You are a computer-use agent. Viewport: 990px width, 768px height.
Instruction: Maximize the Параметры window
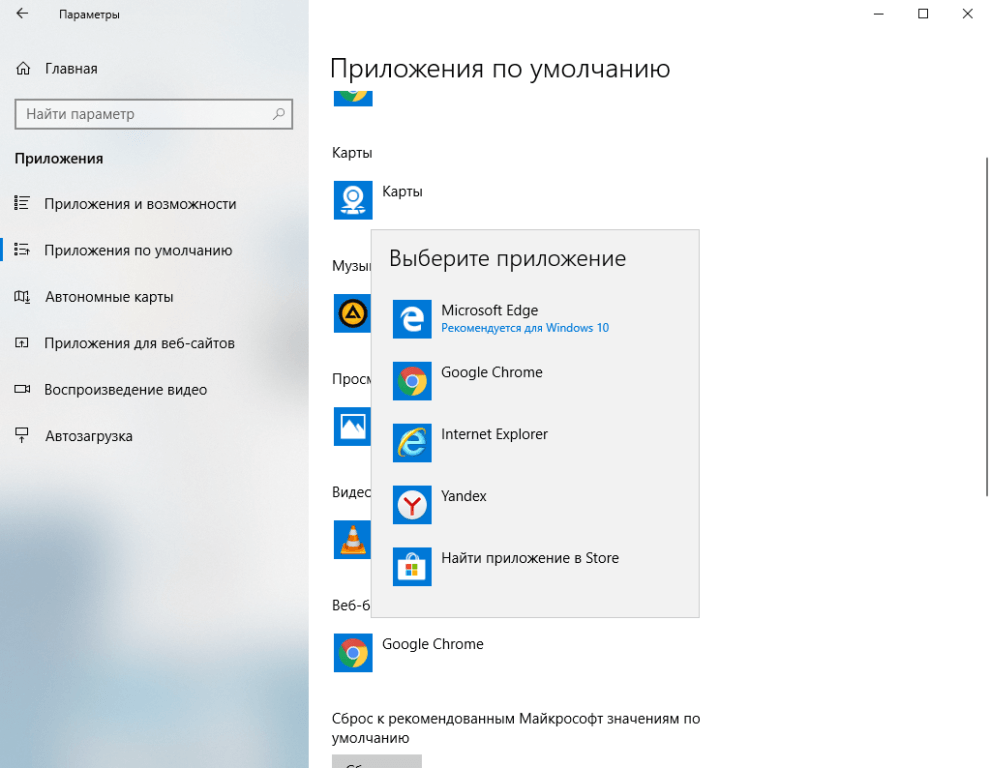(x=923, y=14)
